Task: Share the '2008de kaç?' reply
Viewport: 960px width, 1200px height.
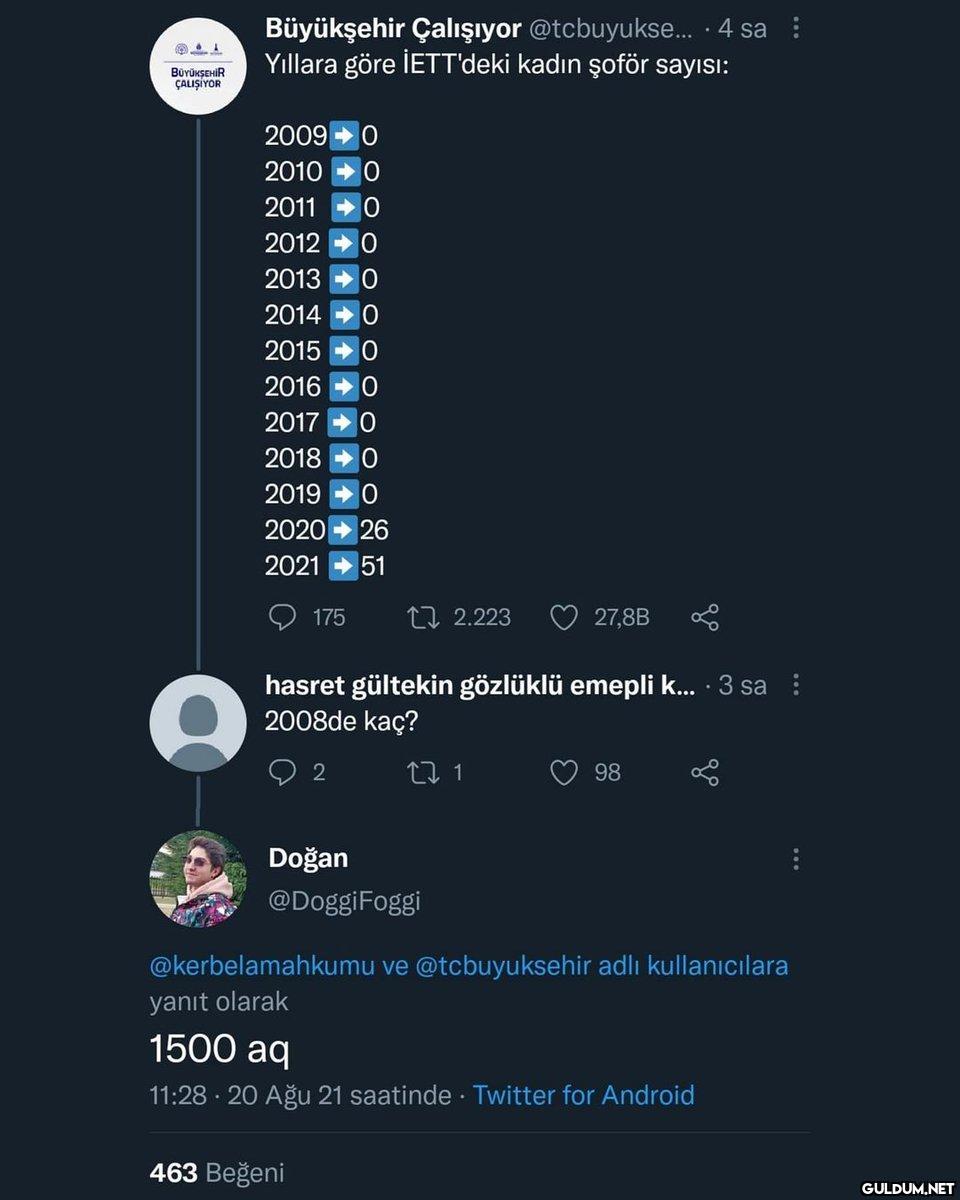Action: pyautogui.click(x=705, y=772)
